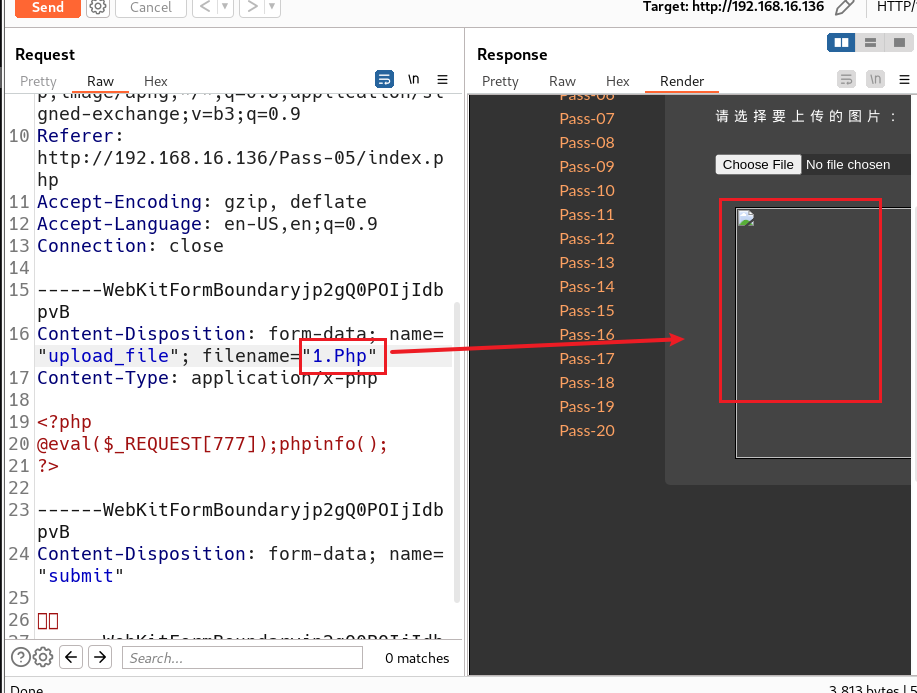Click the <?php opening tag line

[x=64, y=422]
